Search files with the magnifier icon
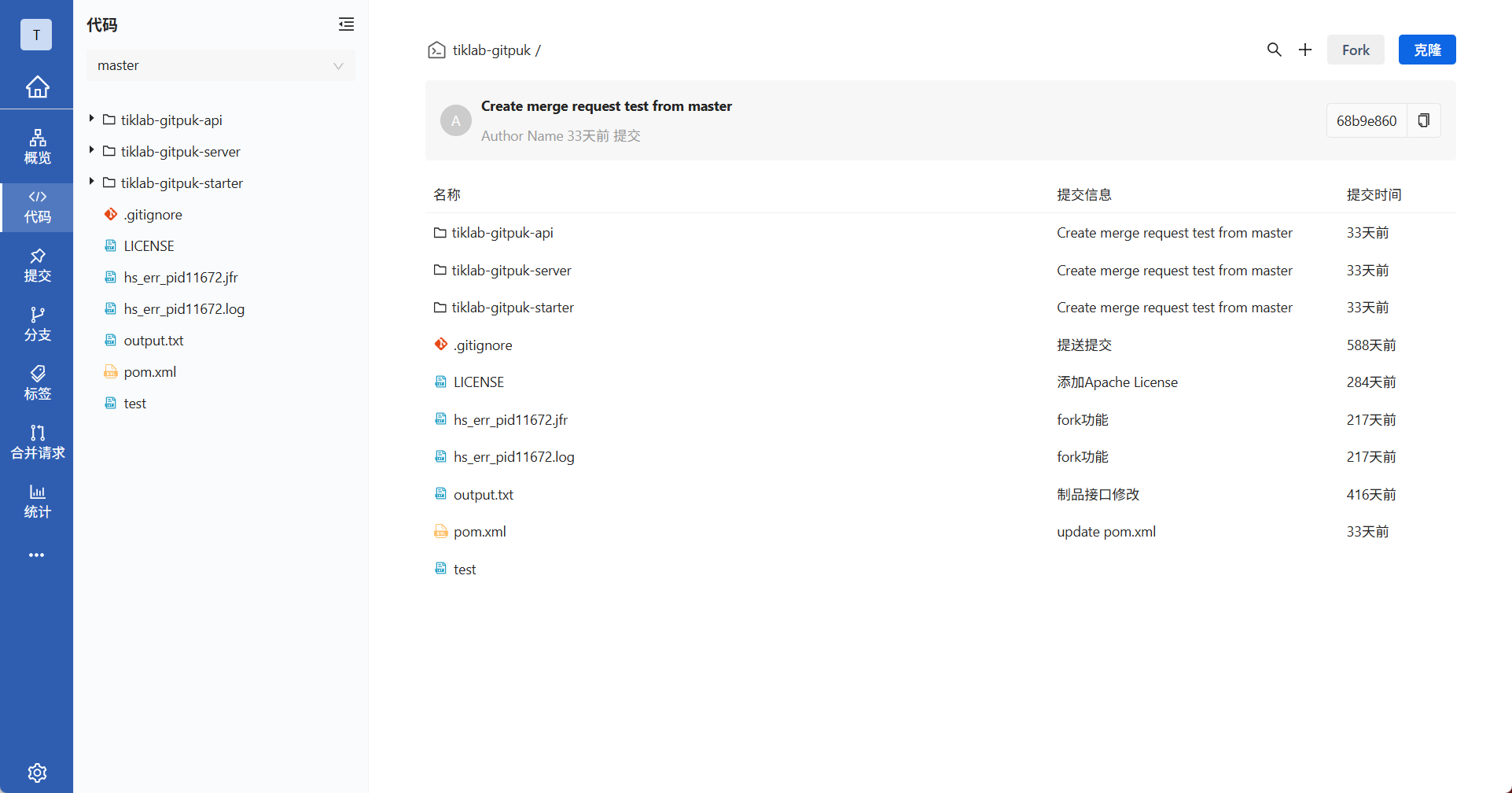1512x793 pixels. (1274, 50)
